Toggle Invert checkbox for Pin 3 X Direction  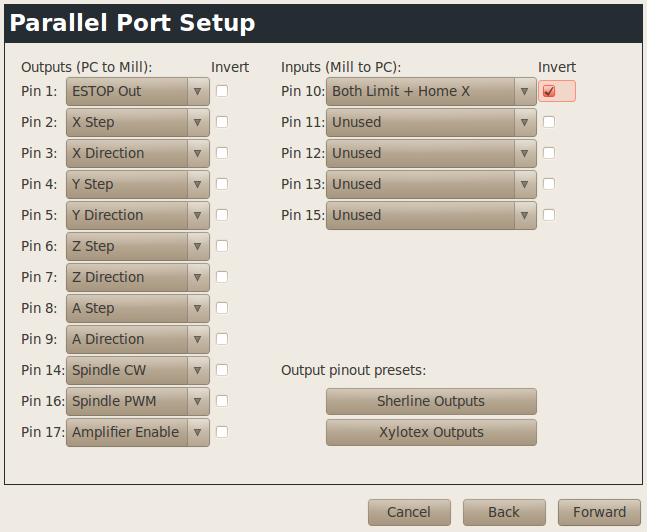tap(222, 153)
